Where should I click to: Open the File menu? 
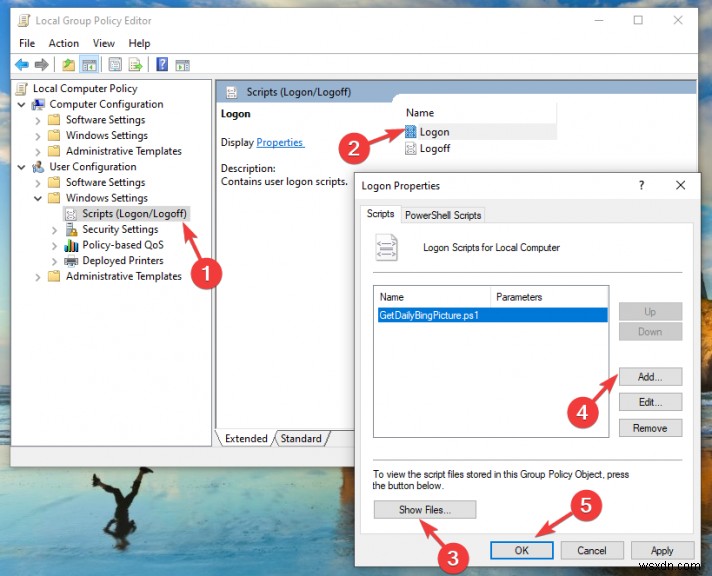tap(27, 43)
